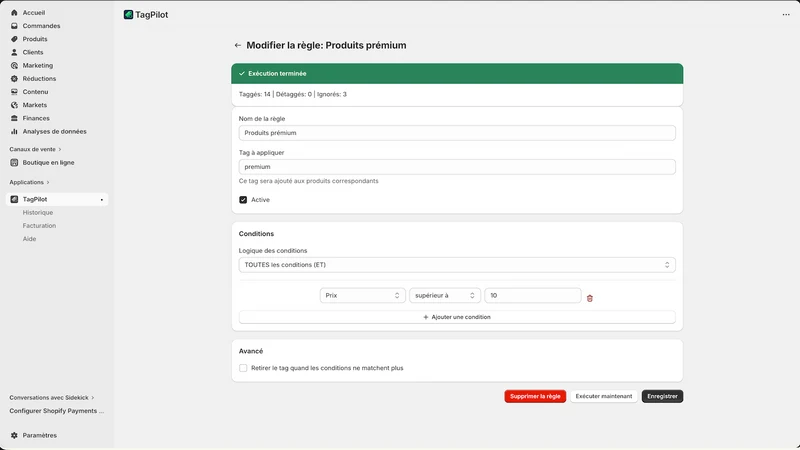Click the Analyses de données chart icon
Screen dimensions: 800x450
pyautogui.click(x=14, y=132)
